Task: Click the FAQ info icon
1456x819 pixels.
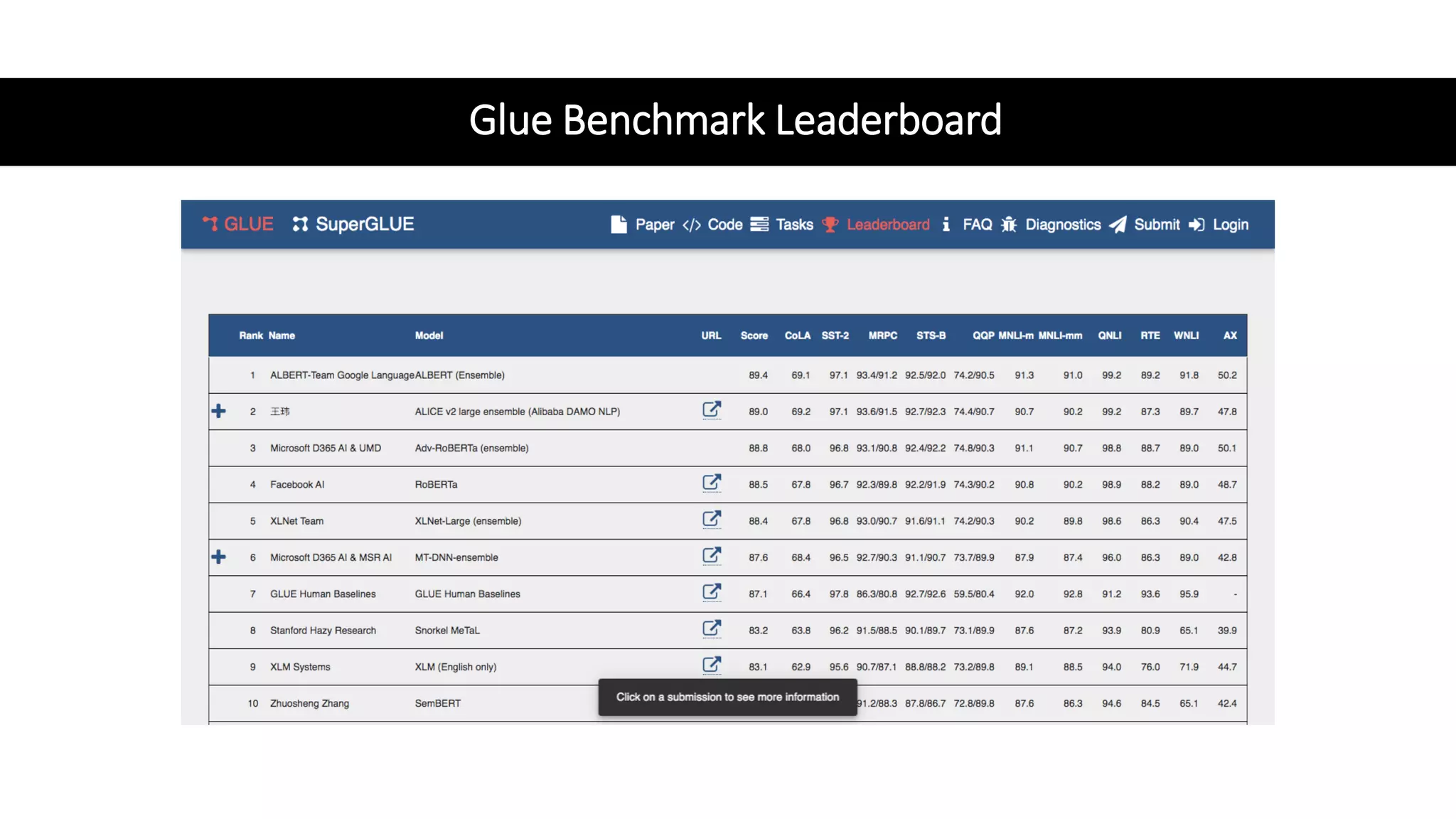Action: [x=946, y=225]
